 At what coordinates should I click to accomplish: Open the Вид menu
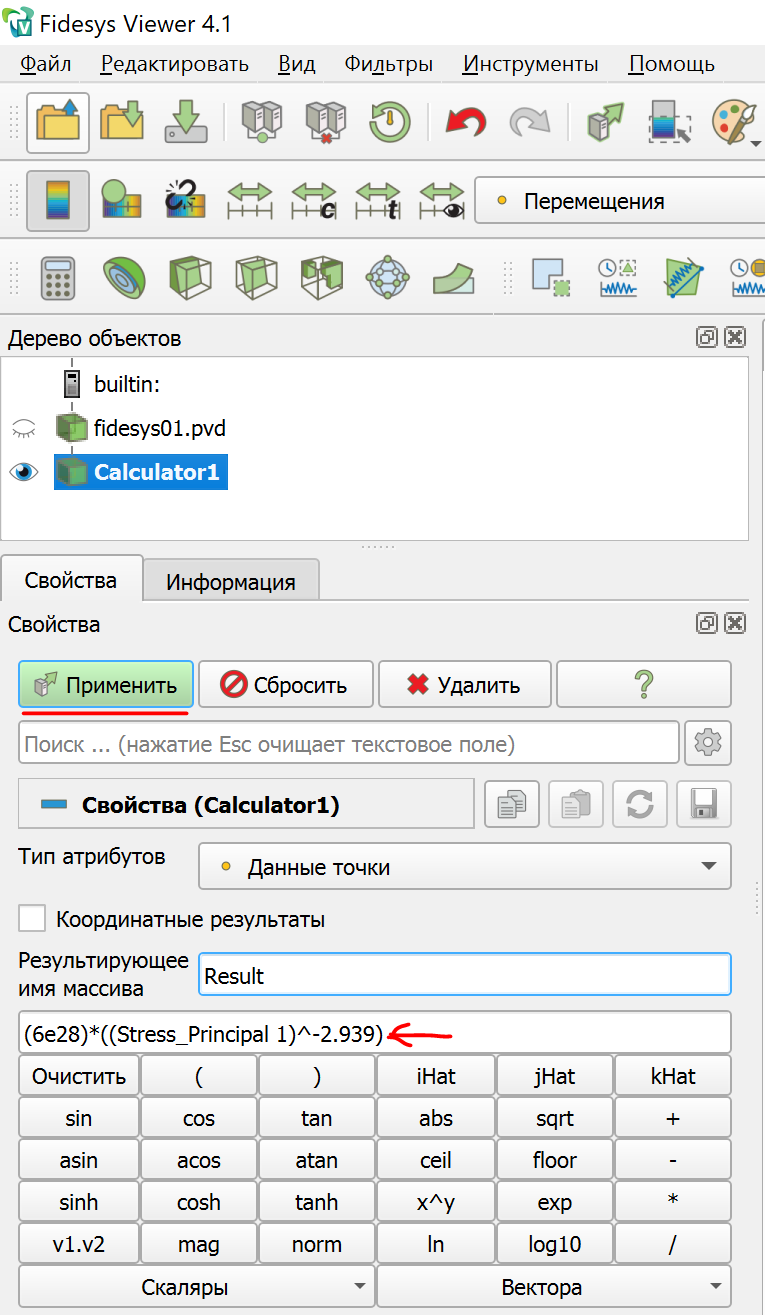click(x=297, y=64)
